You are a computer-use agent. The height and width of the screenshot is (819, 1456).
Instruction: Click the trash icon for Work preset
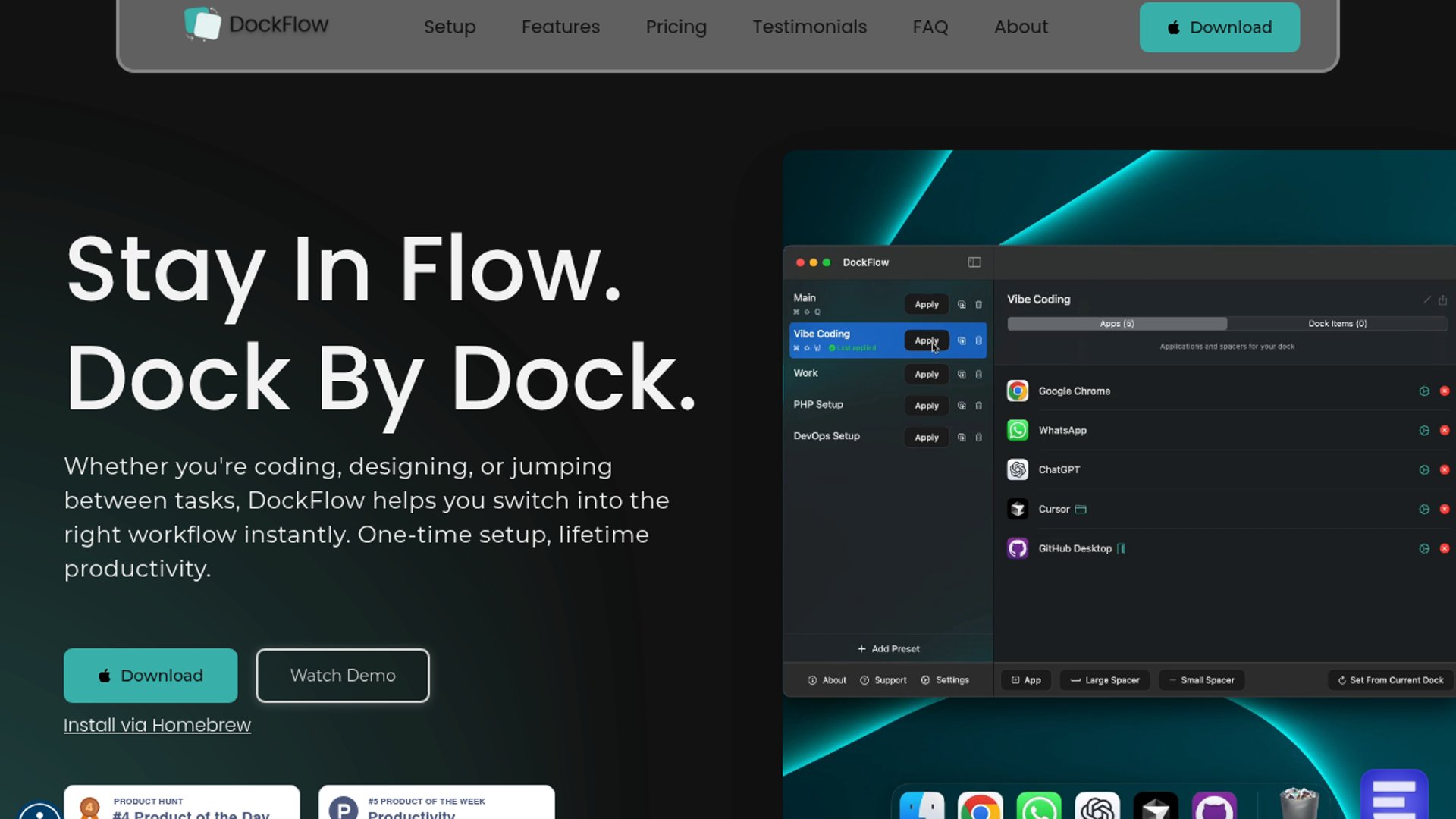[x=978, y=375]
